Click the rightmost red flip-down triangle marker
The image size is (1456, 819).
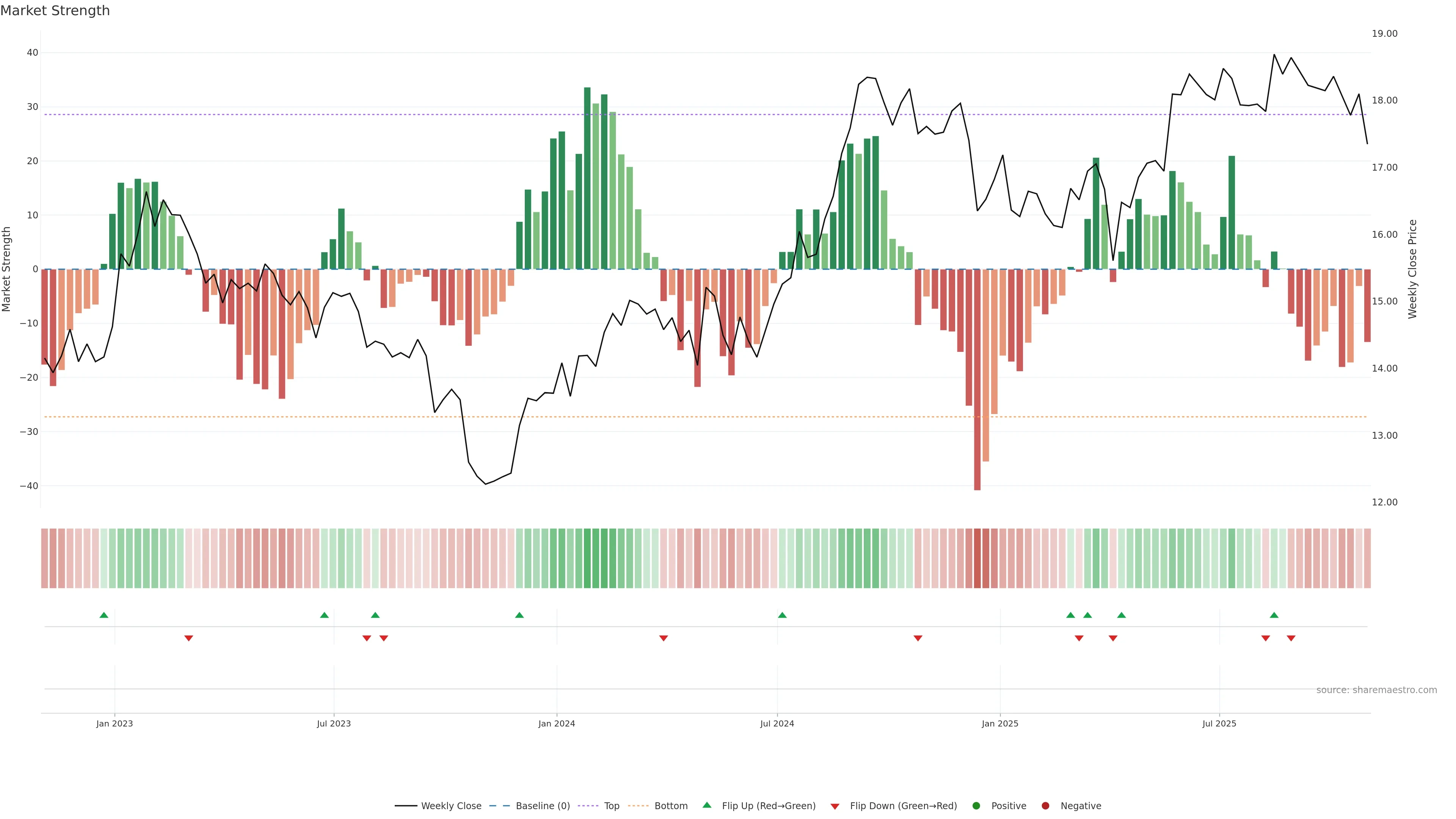point(1291,638)
